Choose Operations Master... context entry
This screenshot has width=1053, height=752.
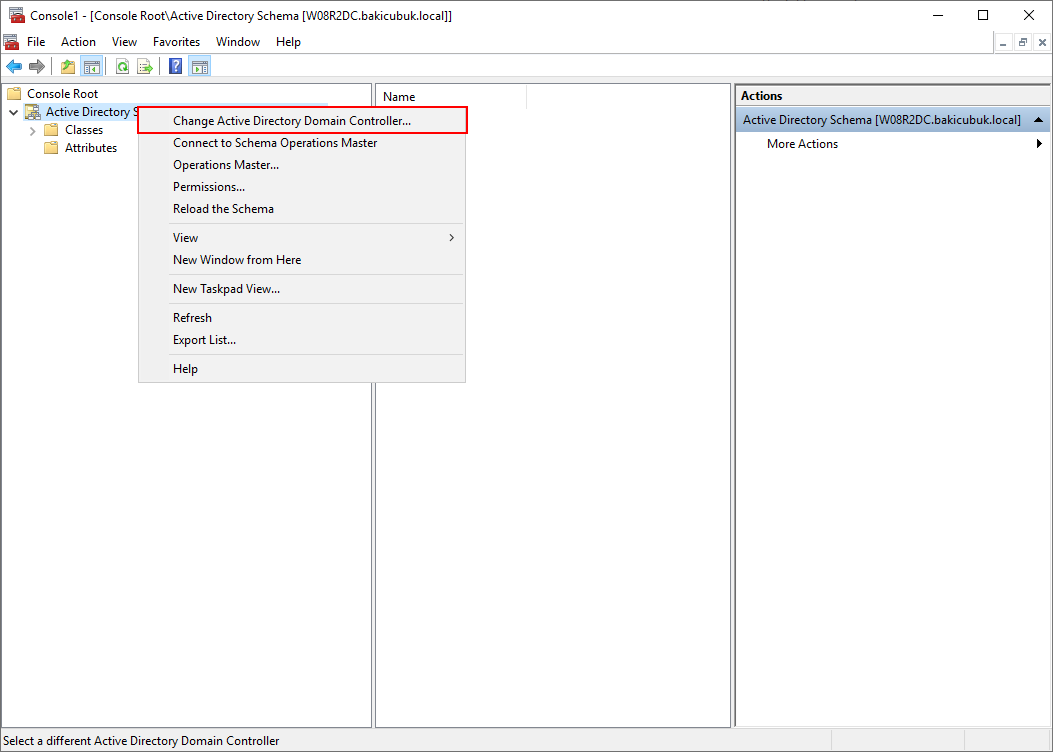click(x=302, y=164)
